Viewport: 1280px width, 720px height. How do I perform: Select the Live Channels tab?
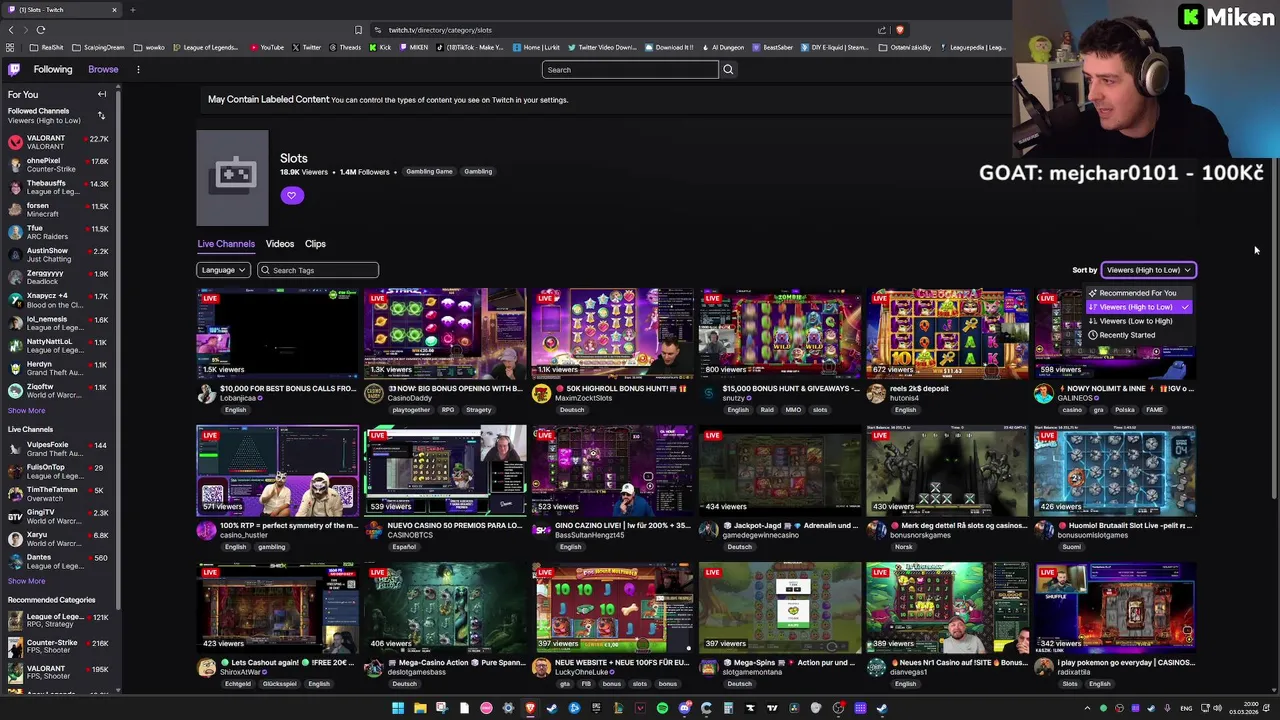coord(226,244)
